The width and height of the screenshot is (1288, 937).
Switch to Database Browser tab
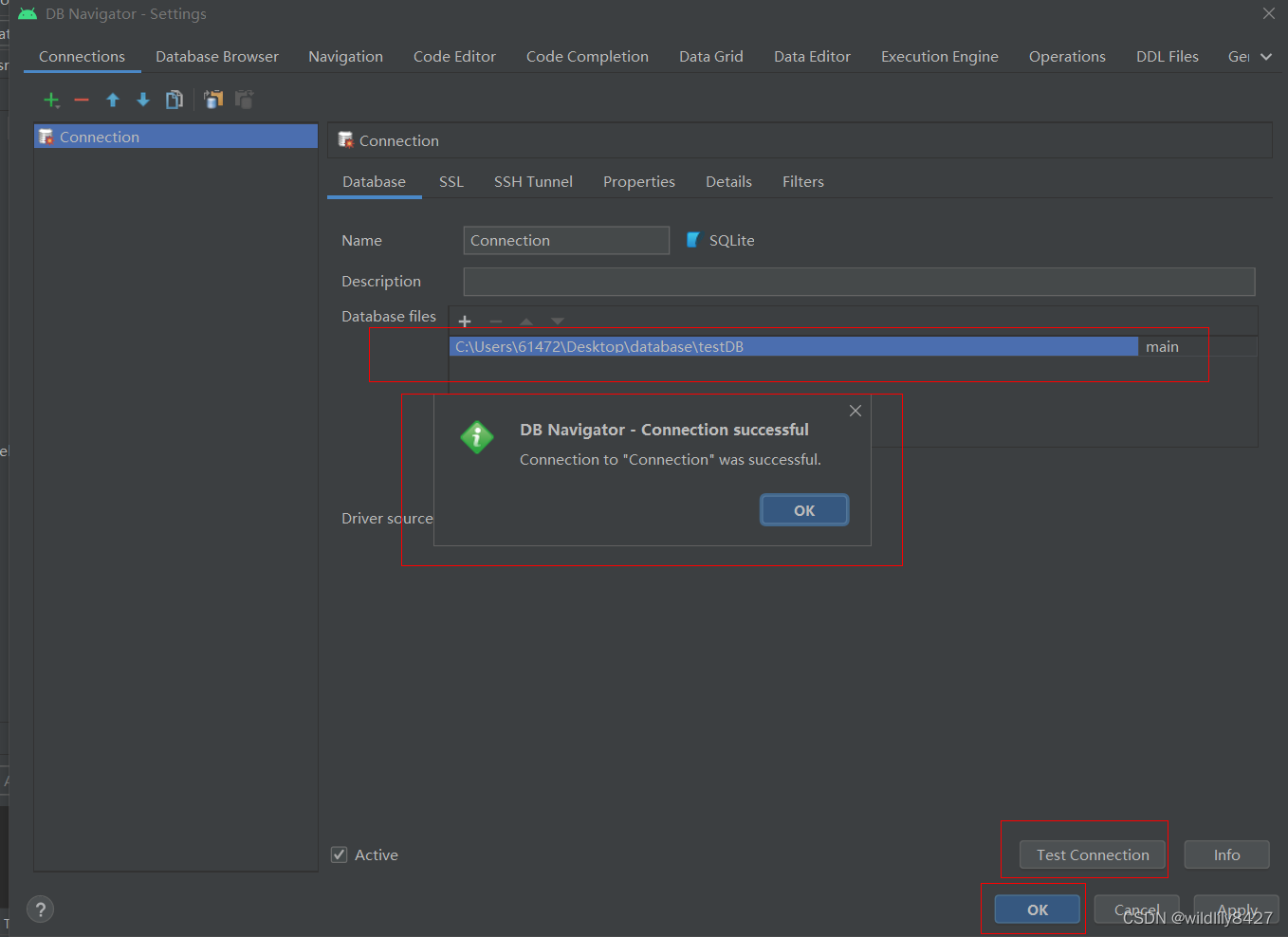(x=217, y=57)
